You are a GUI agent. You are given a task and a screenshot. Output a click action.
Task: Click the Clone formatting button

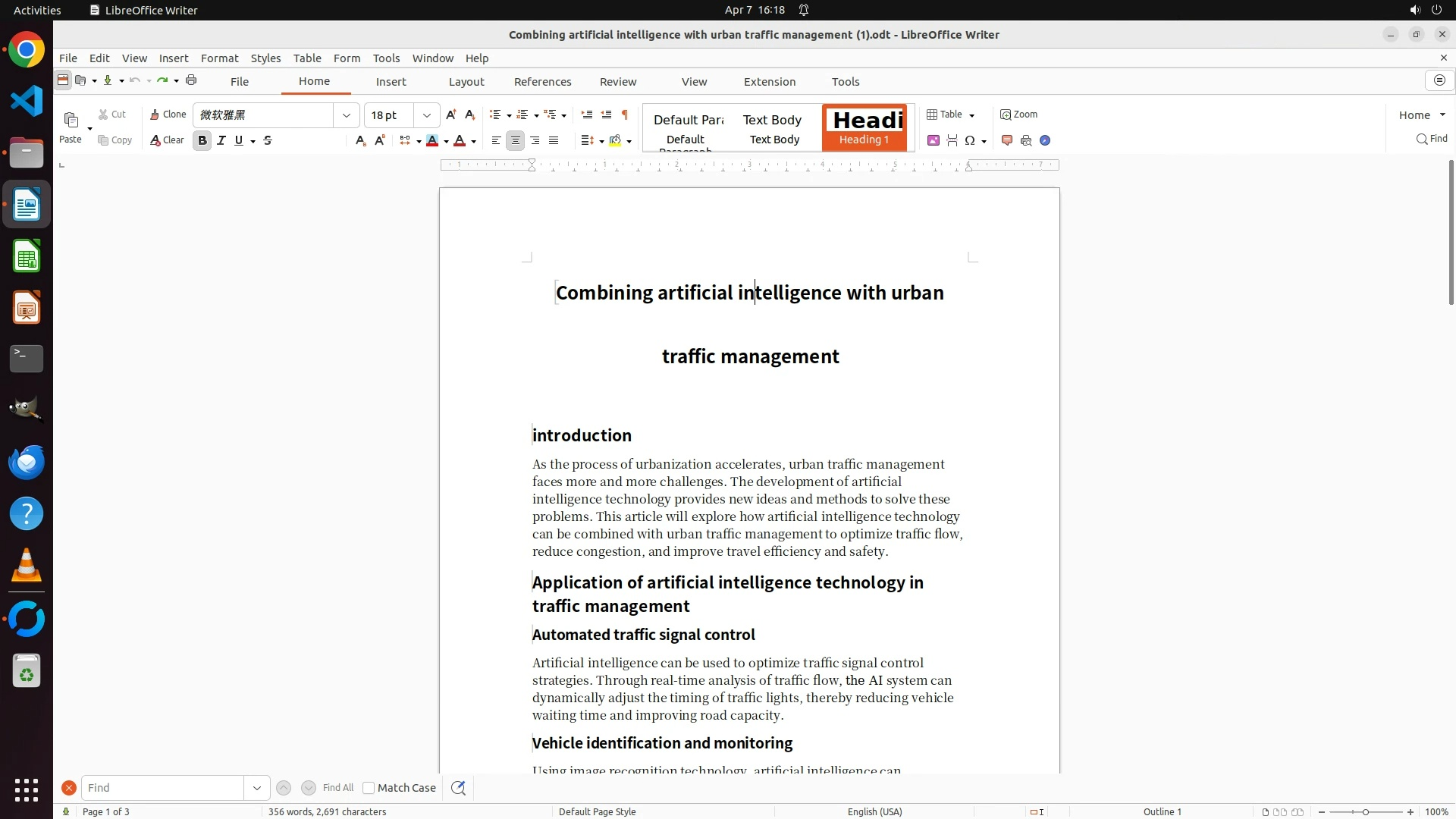coord(168,115)
